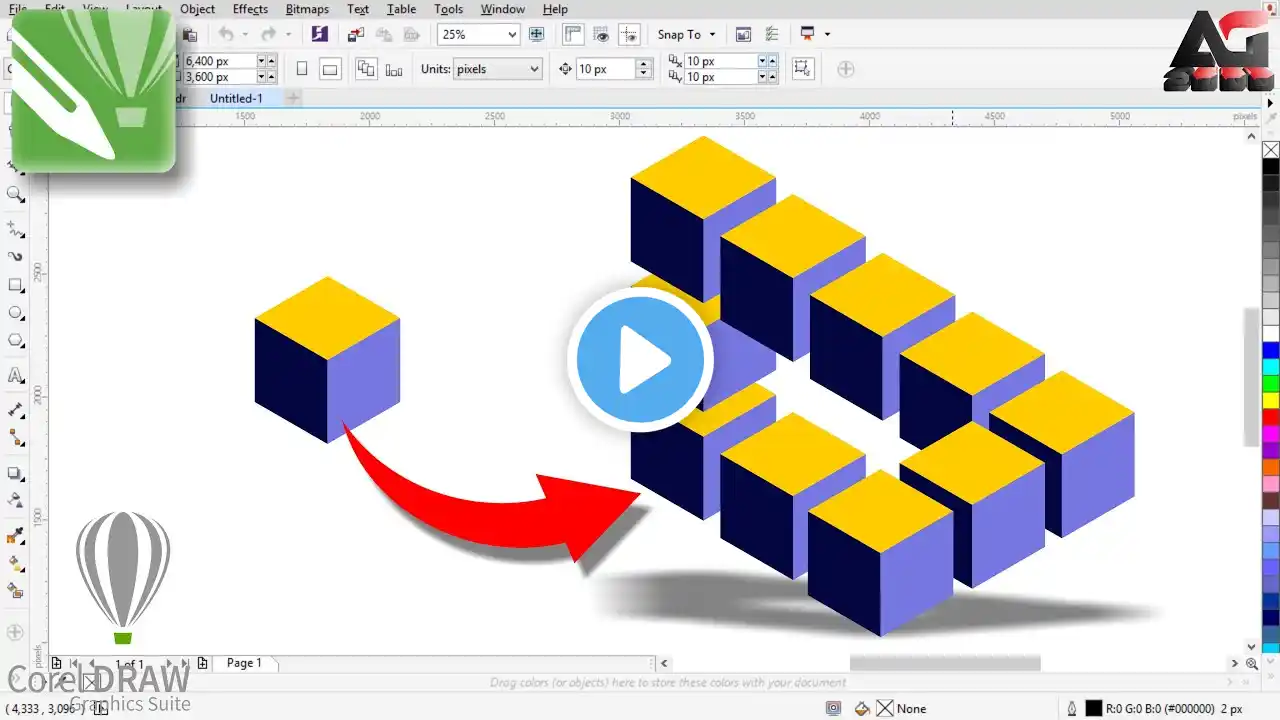Click the Redo arrow icon
The width and height of the screenshot is (1280, 720).
pos(270,34)
